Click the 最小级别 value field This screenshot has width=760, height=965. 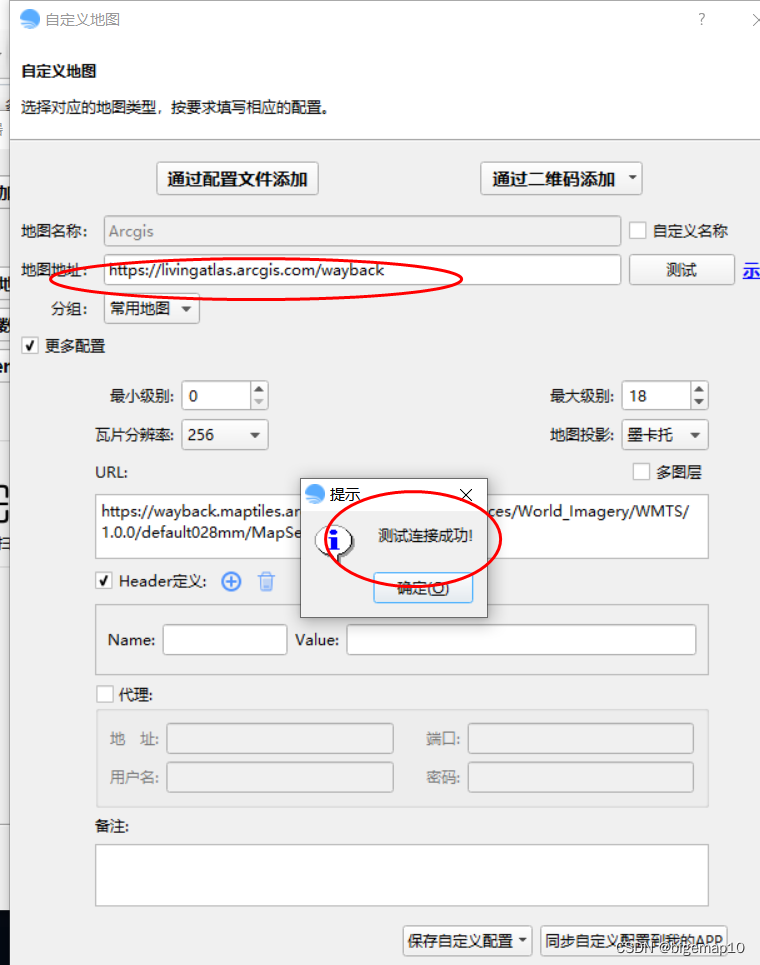point(216,396)
